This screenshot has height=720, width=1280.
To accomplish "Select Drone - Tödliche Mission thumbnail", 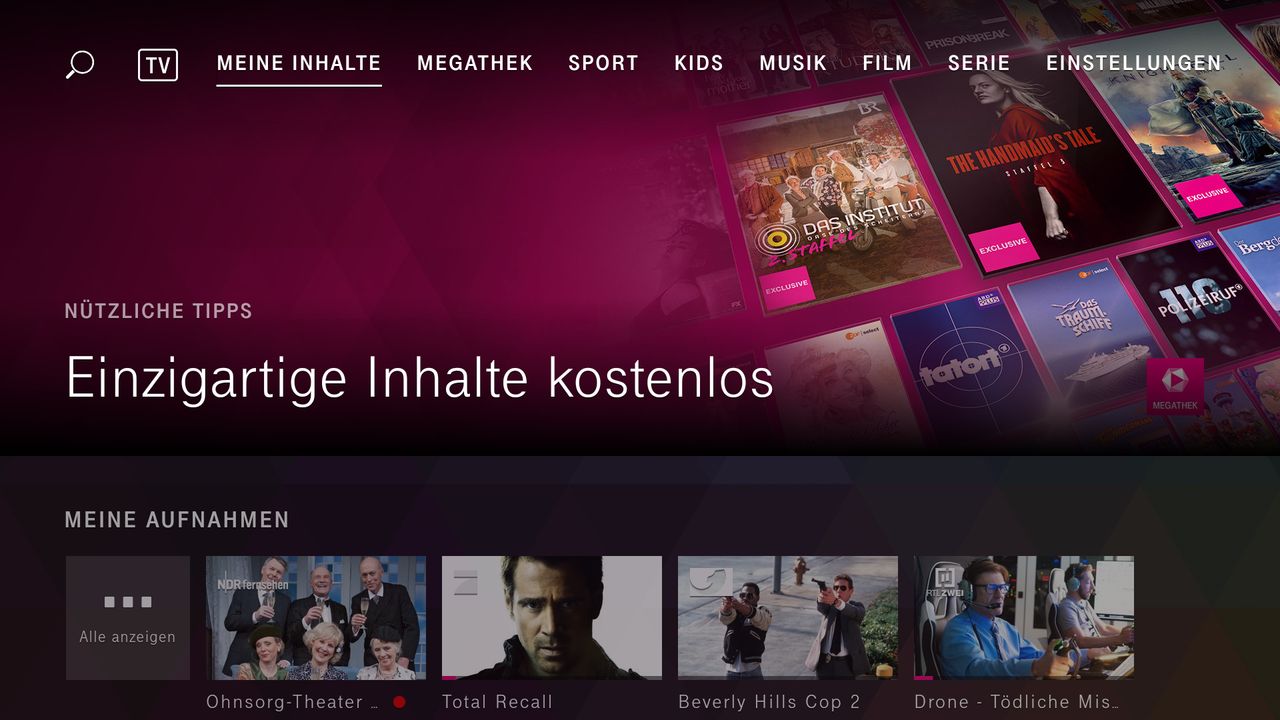I will click(x=1024, y=618).
